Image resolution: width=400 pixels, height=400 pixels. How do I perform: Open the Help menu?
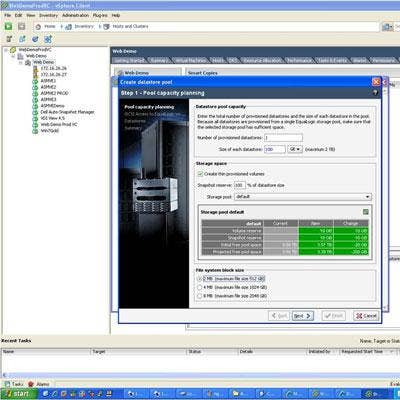click(x=116, y=15)
